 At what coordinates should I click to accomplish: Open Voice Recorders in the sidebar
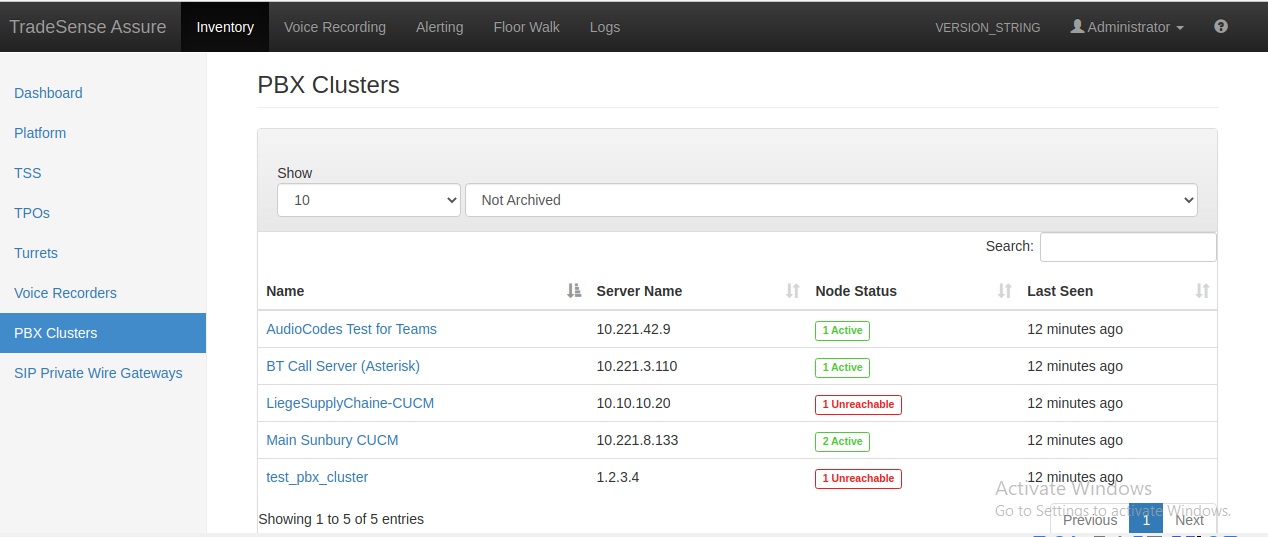click(103, 293)
